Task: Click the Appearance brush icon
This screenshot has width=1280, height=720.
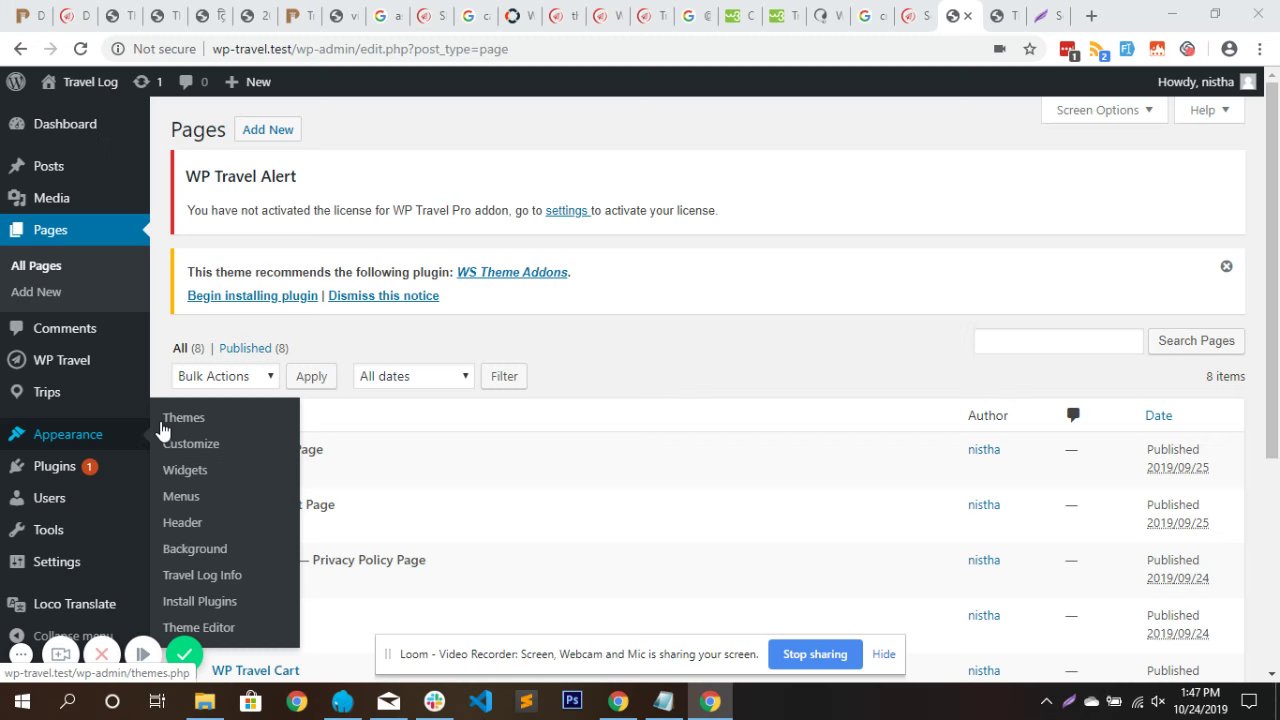Action: coord(16,434)
